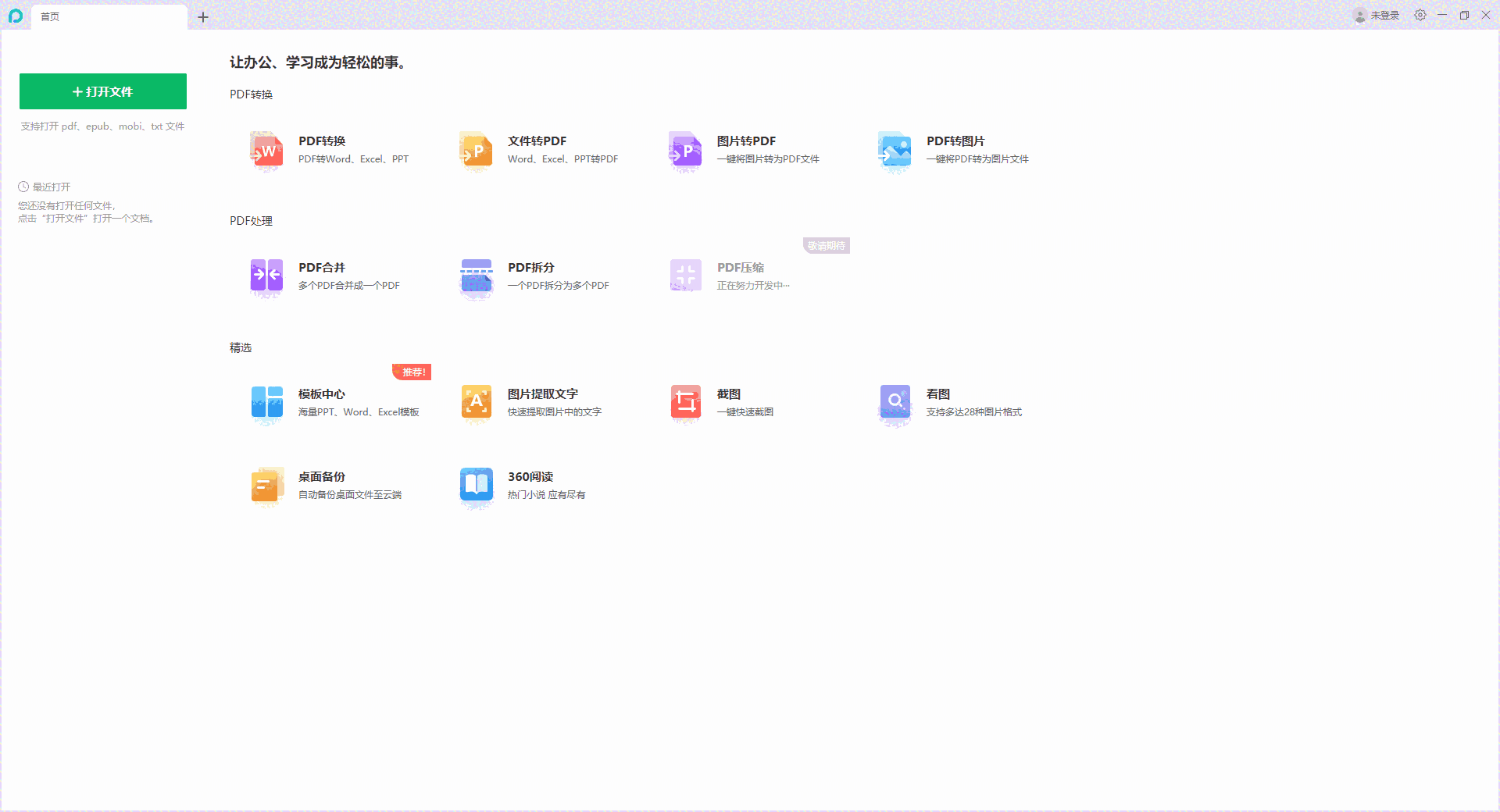Click the green 打开文件 button
Image resolution: width=1500 pixels, height=812 pixels.
pyautogui.click(x=103, y=91)
